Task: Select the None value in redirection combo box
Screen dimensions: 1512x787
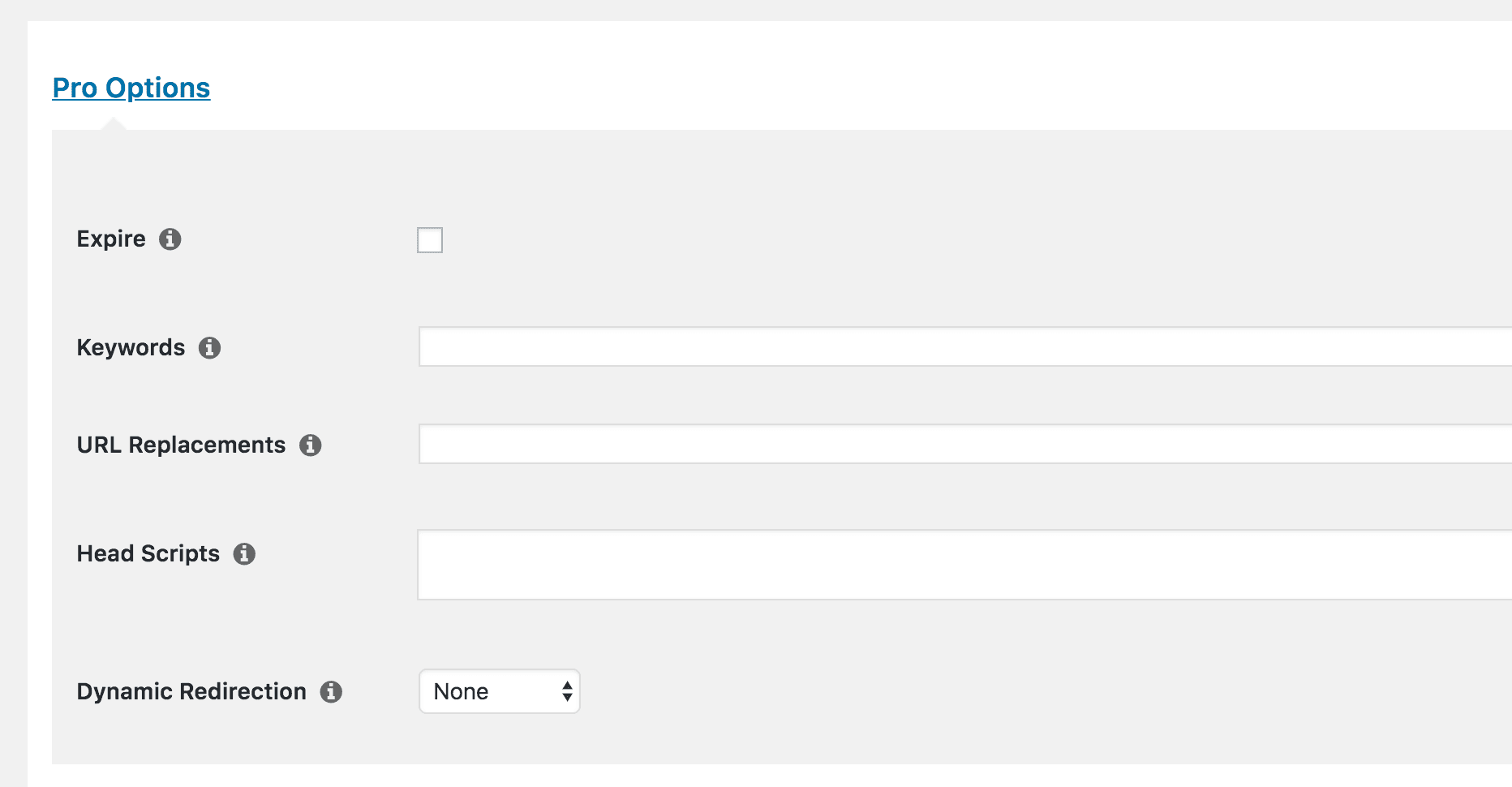Action: pyautogui.click(x=461, y=692)
